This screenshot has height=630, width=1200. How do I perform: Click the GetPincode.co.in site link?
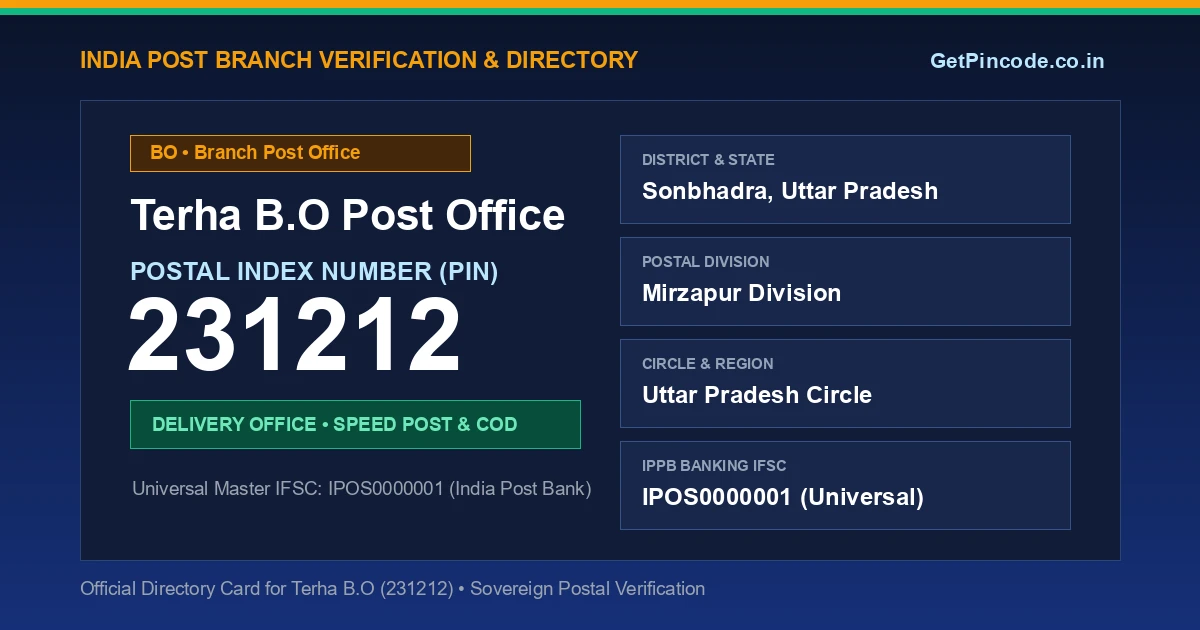pos(1017,61)
